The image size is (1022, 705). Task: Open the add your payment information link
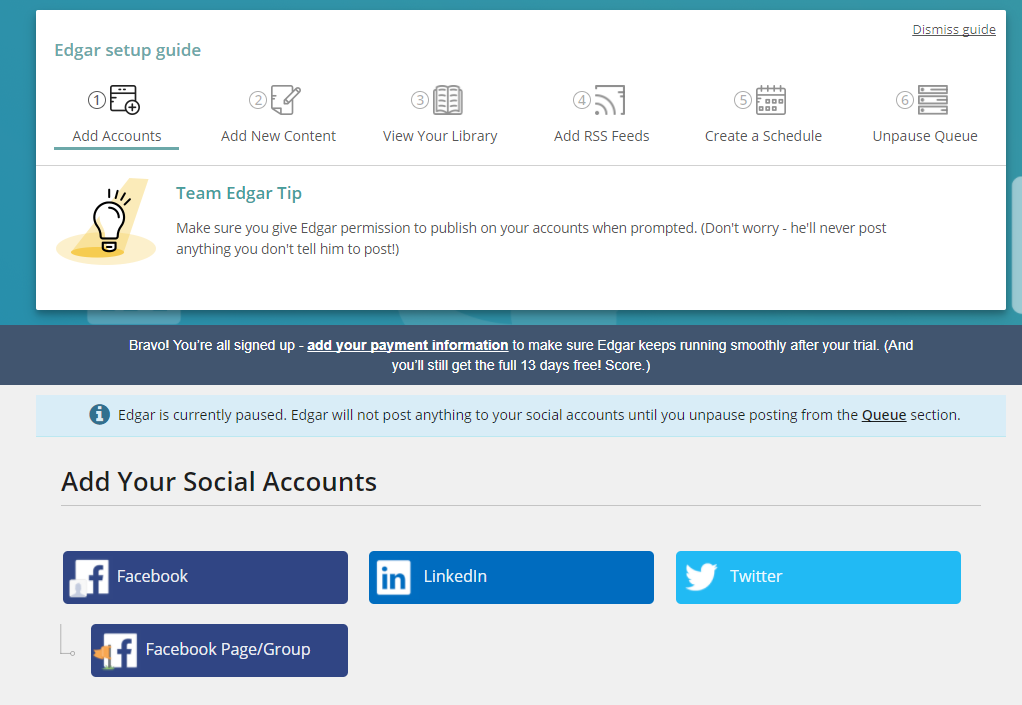(x=407, y=345)
